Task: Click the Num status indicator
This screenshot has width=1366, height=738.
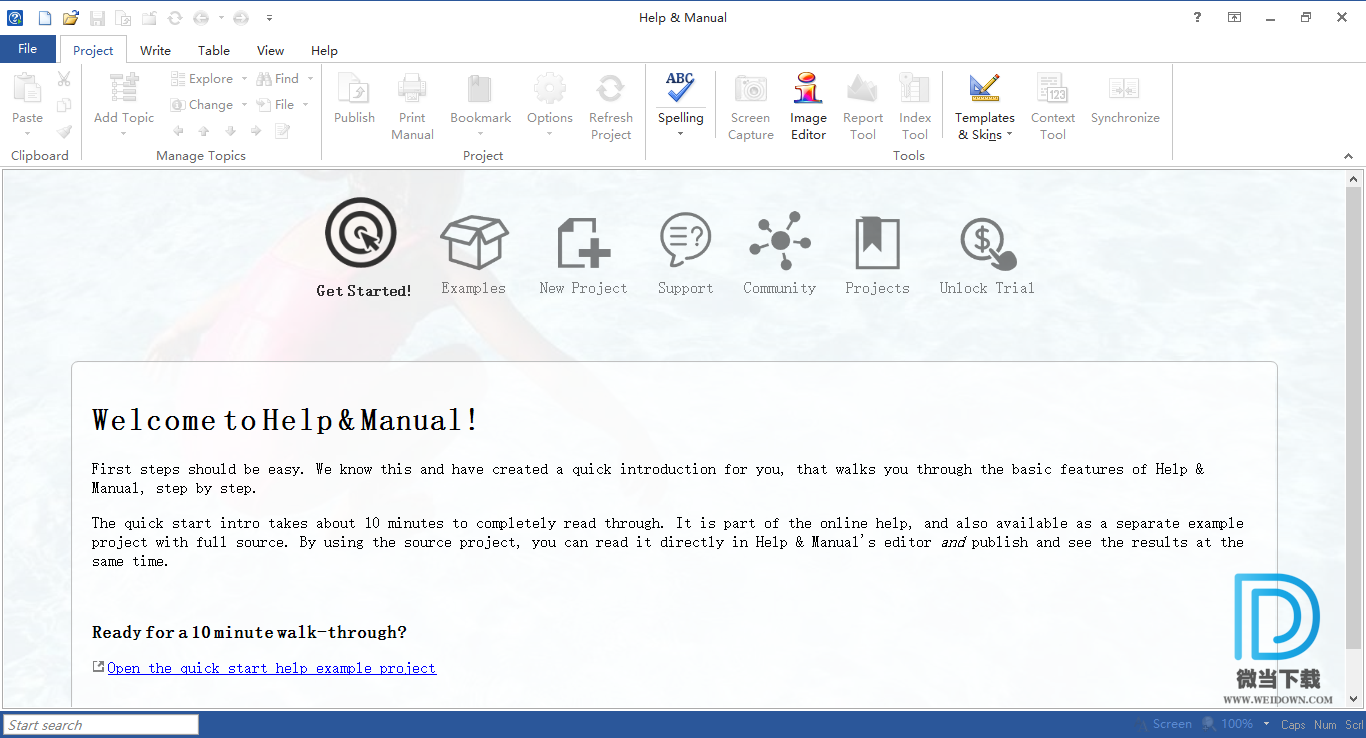Action: coord(1325,725)
